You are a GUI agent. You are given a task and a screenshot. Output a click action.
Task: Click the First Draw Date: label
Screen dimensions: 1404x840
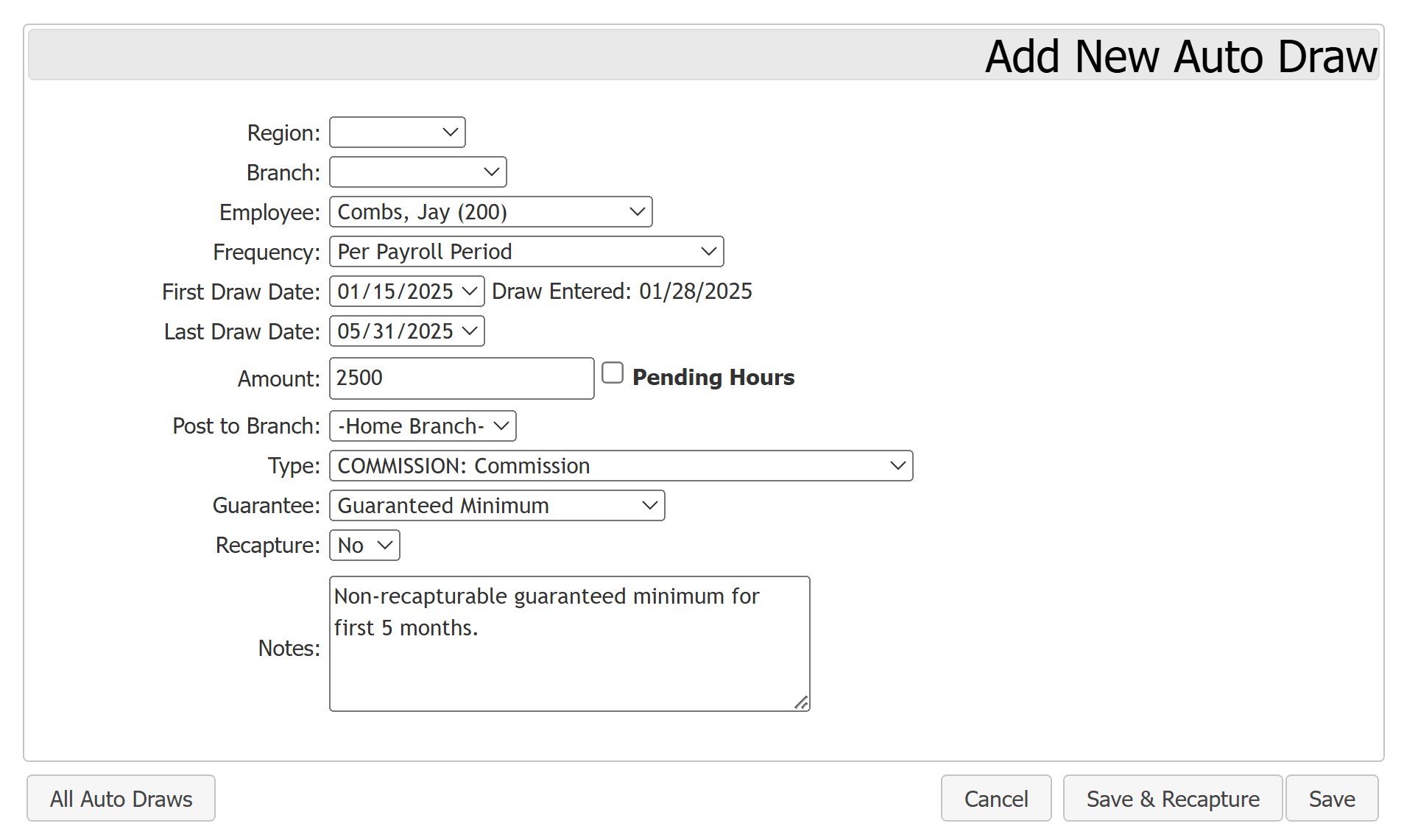[x=241, y=292]
